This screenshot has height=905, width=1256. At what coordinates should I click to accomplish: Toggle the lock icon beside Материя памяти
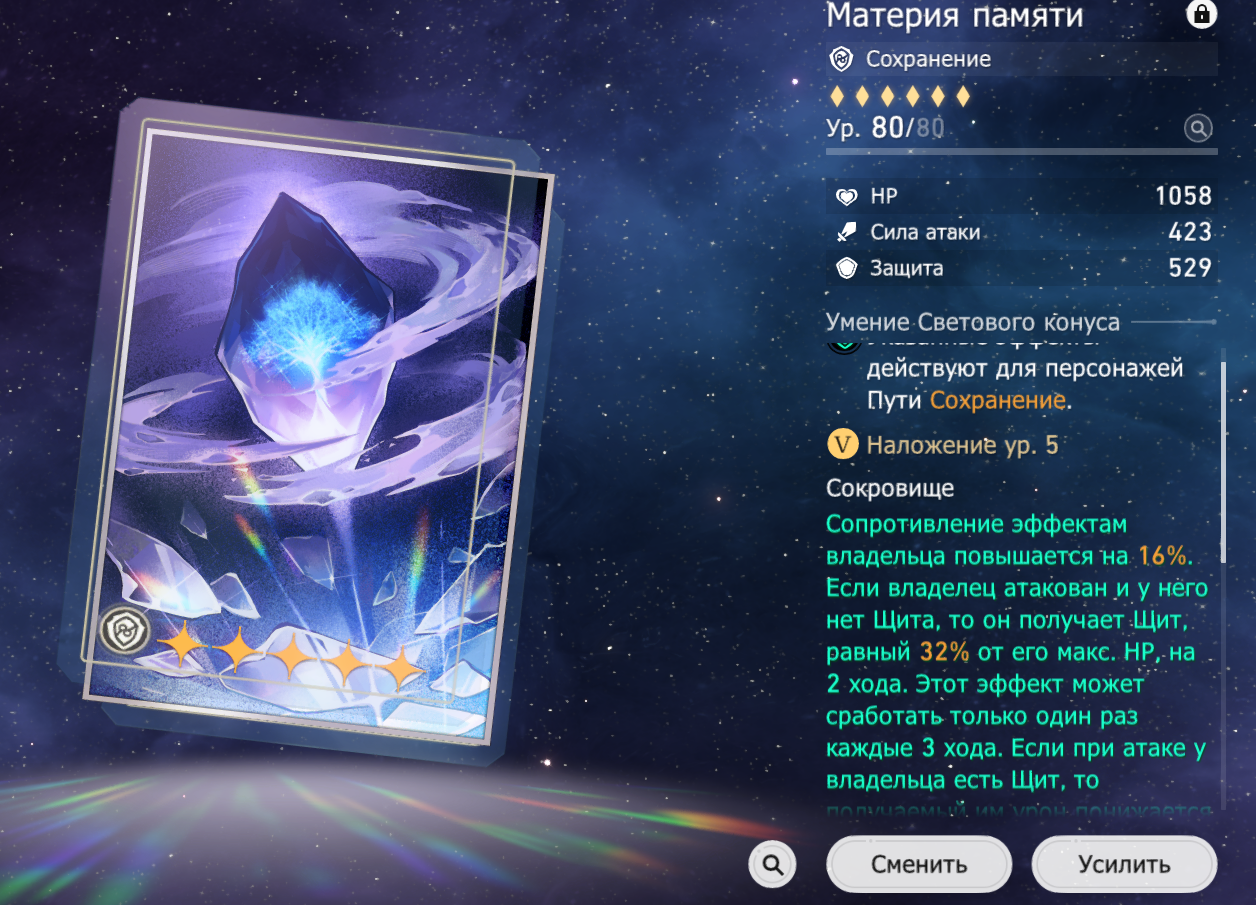(x=1200, y=14)
